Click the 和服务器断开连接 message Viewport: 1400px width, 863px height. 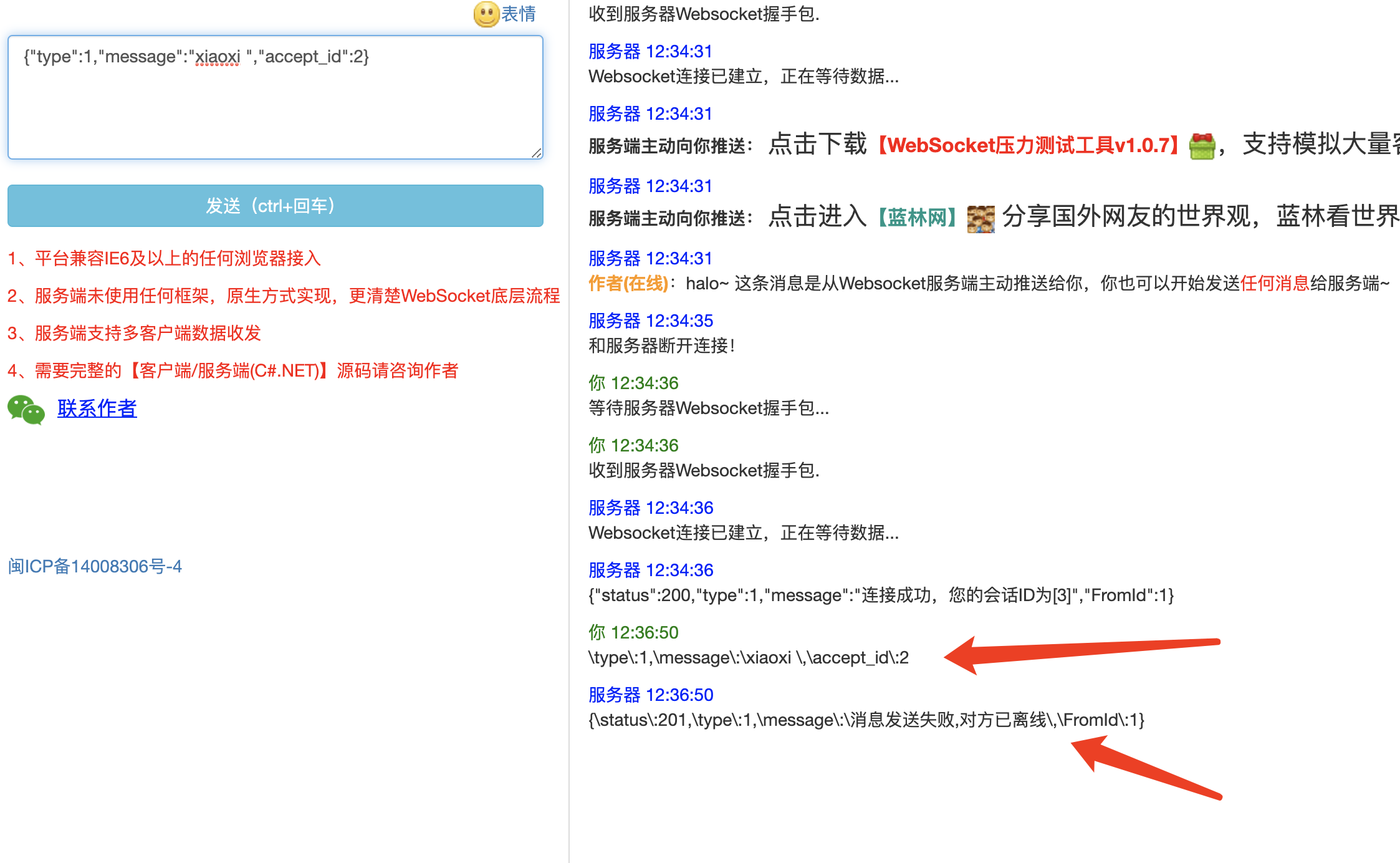click(x=662, y=346)
